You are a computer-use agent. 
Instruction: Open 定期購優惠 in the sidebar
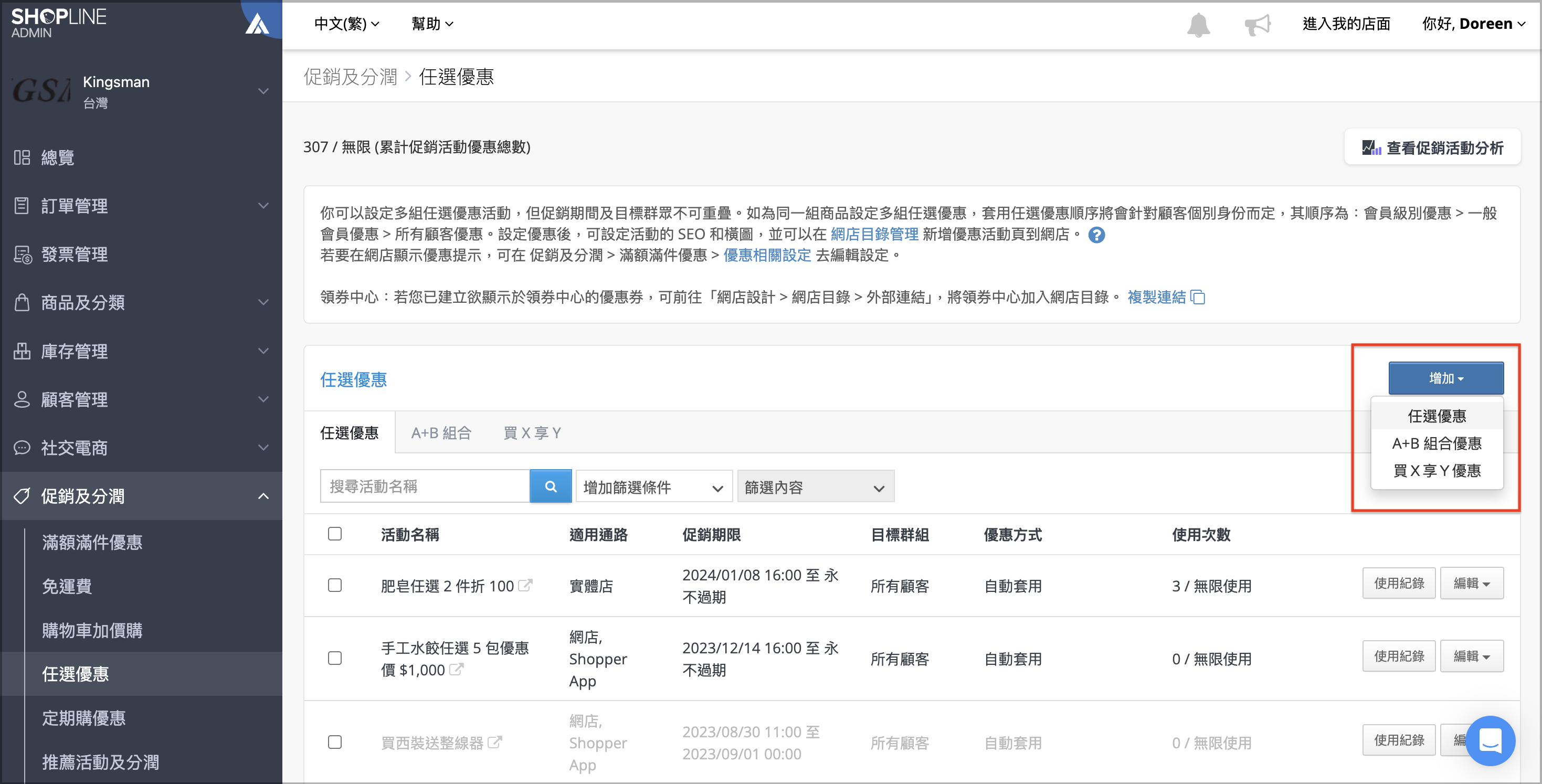84,718
